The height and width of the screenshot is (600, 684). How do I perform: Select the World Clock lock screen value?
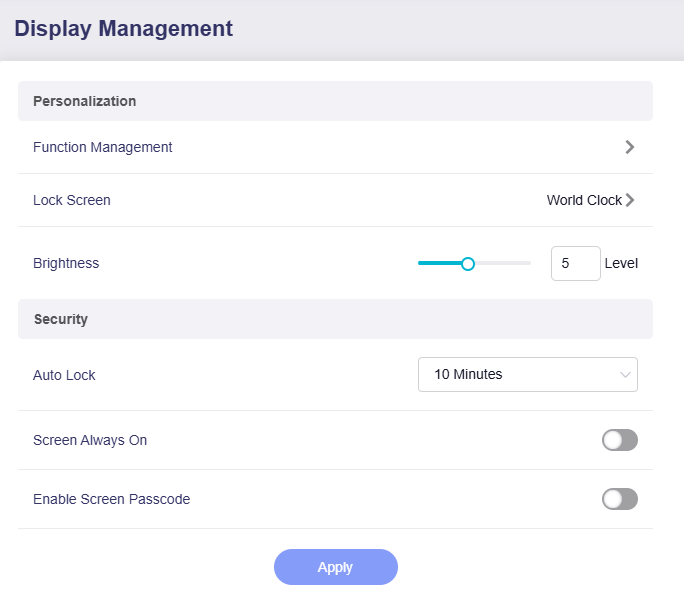(x=584, y=200)
